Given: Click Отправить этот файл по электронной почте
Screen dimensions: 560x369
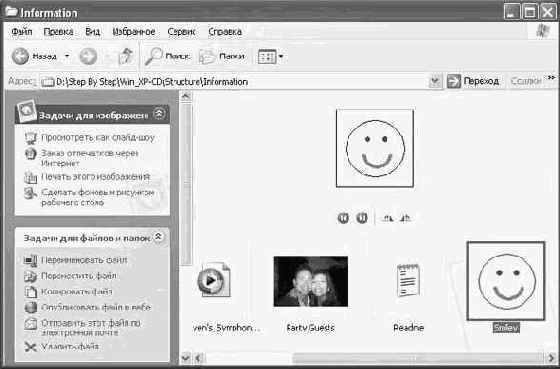Looking at the screenshot, I should (91, 328).
